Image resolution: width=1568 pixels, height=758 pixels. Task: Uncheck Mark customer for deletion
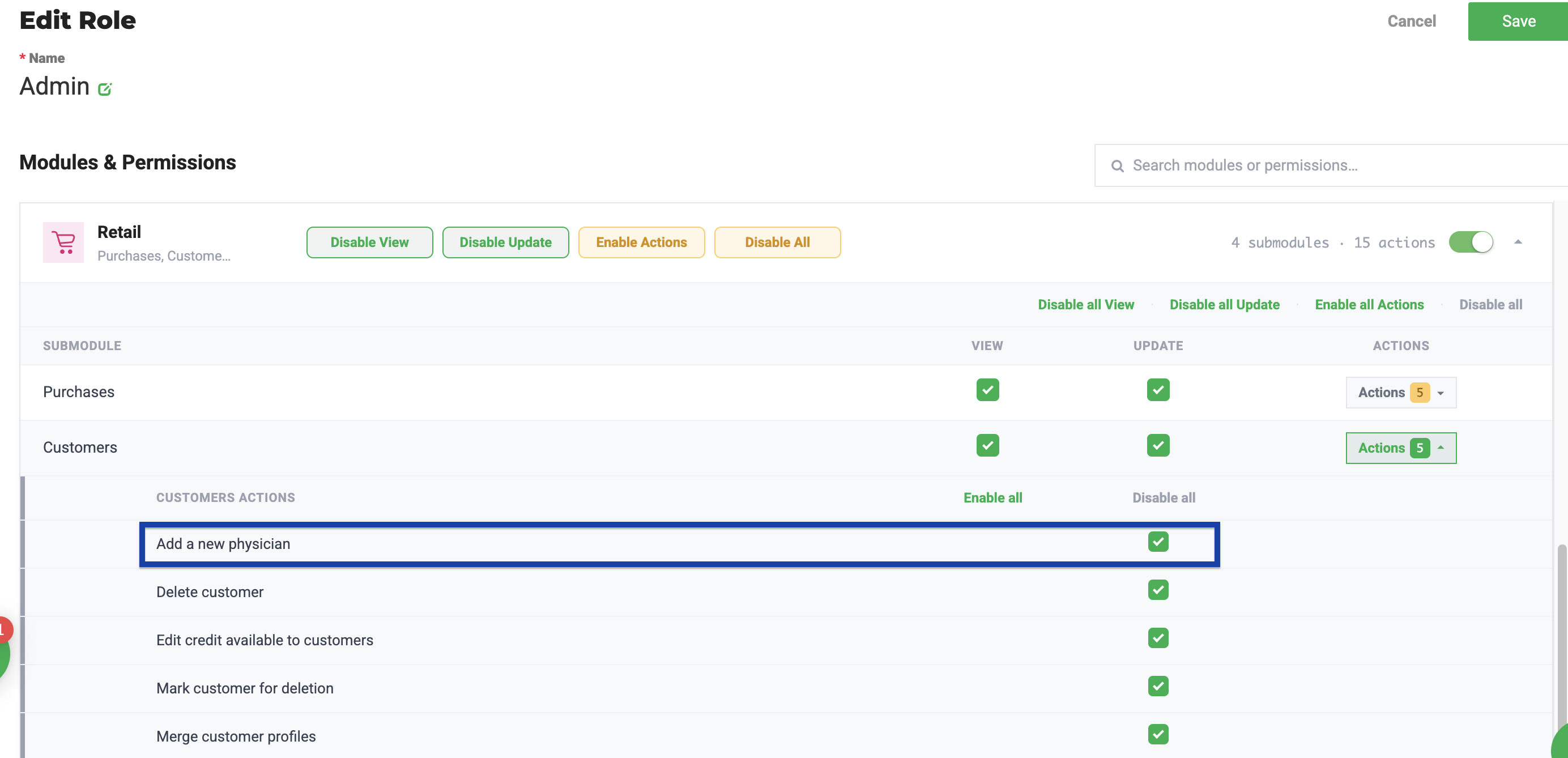1158,685
